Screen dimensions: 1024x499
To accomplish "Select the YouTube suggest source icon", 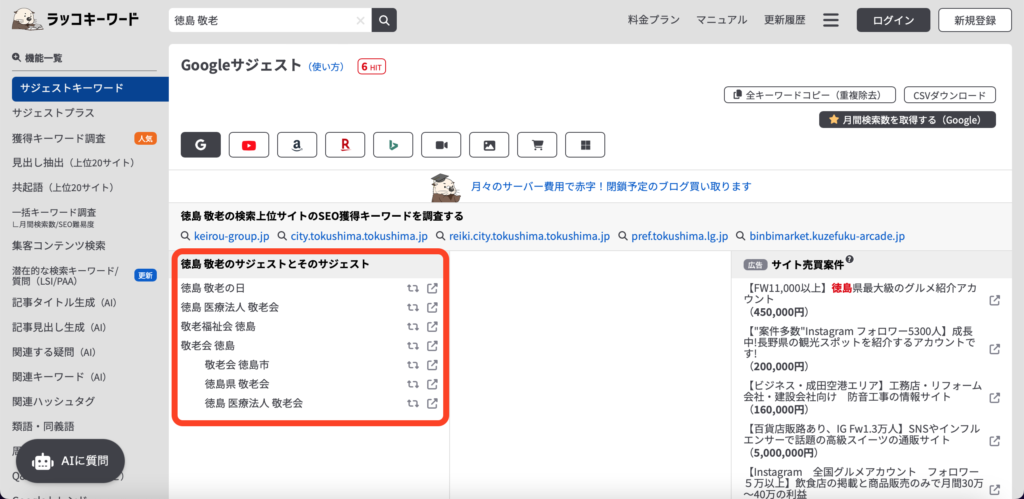I will click(249, 145).
